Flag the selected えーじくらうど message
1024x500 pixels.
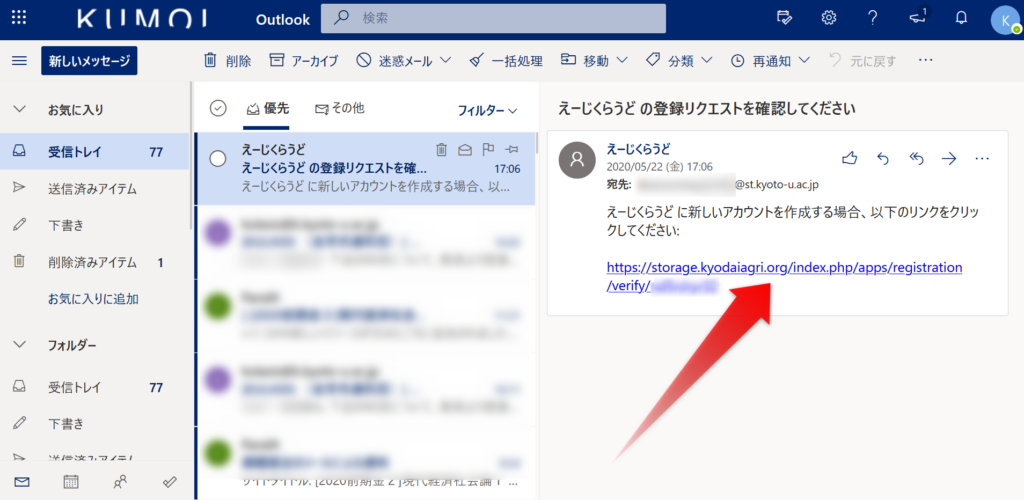pyautogui.click(x=489, y=150)
